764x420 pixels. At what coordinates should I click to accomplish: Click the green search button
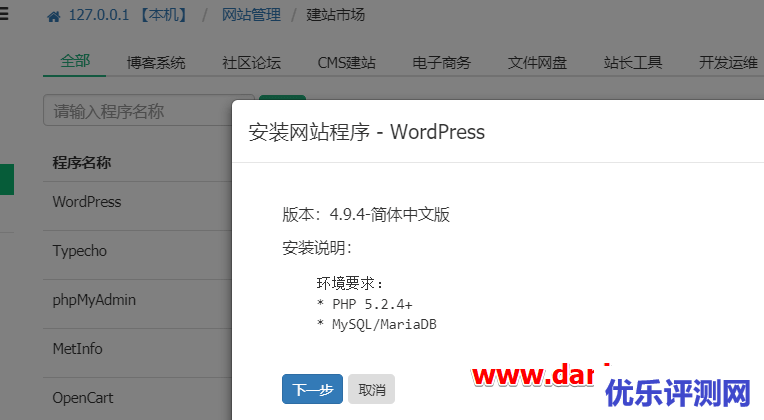point(281,105)
